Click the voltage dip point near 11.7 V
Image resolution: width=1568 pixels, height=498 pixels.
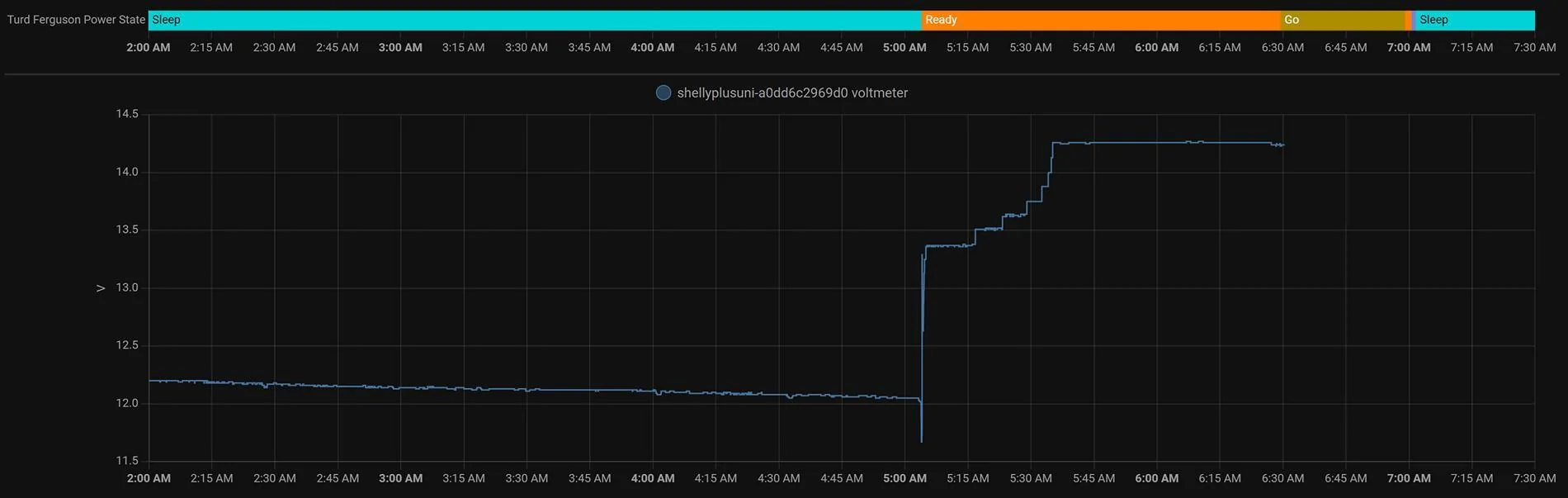[922, 441]
